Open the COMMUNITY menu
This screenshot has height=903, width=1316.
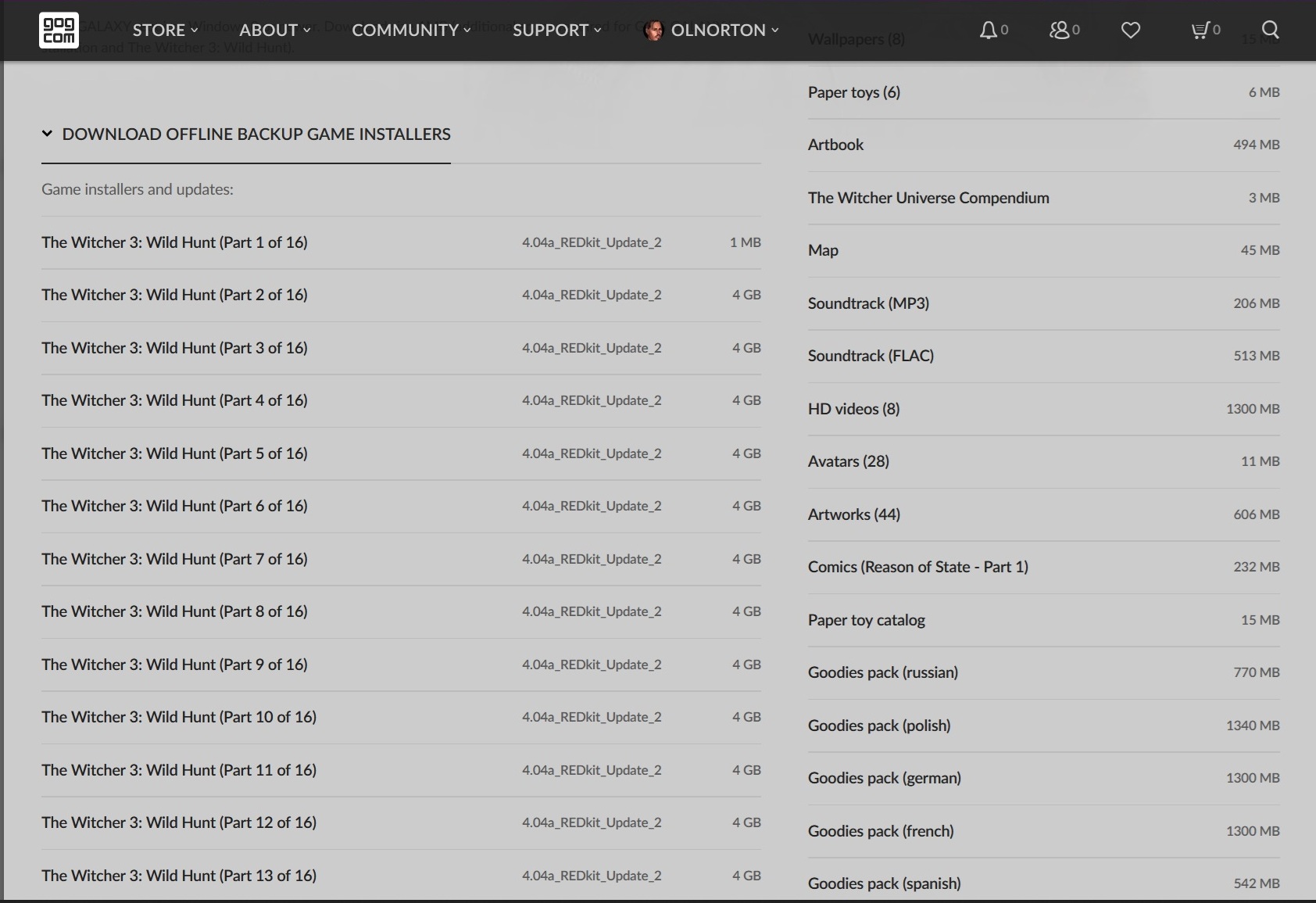tap(411, 30)
